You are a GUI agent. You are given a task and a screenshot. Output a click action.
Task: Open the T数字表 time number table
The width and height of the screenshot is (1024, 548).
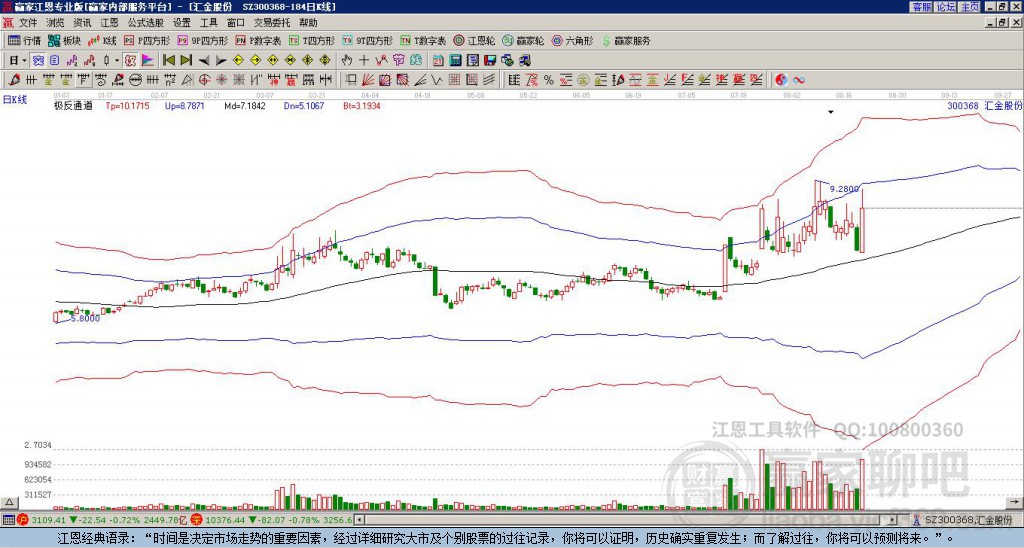(x=423, y=40)
